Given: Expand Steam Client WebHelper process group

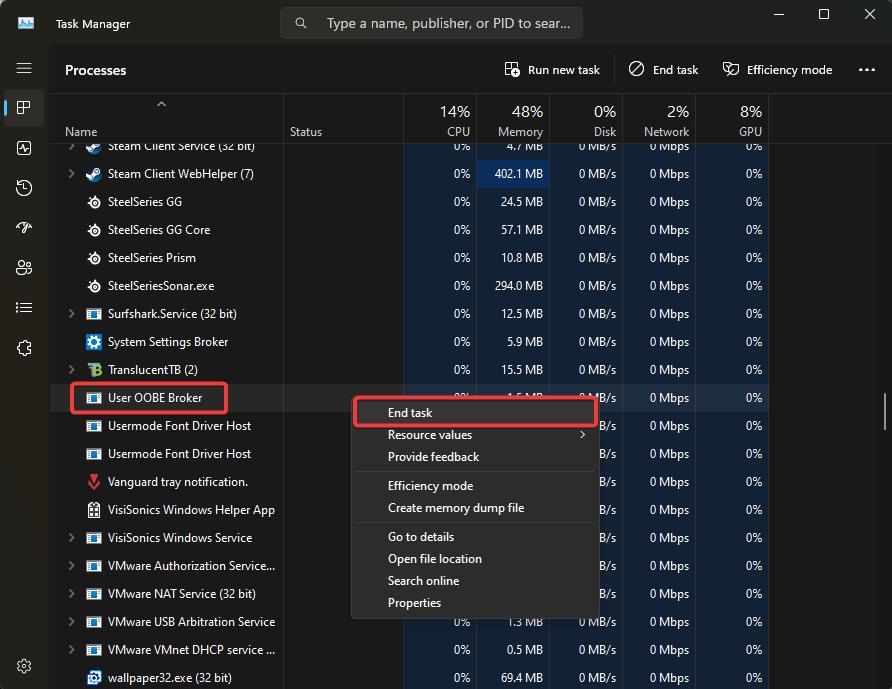Looking at the screenshot, I should pyautogui.click(x=71, y=174).
